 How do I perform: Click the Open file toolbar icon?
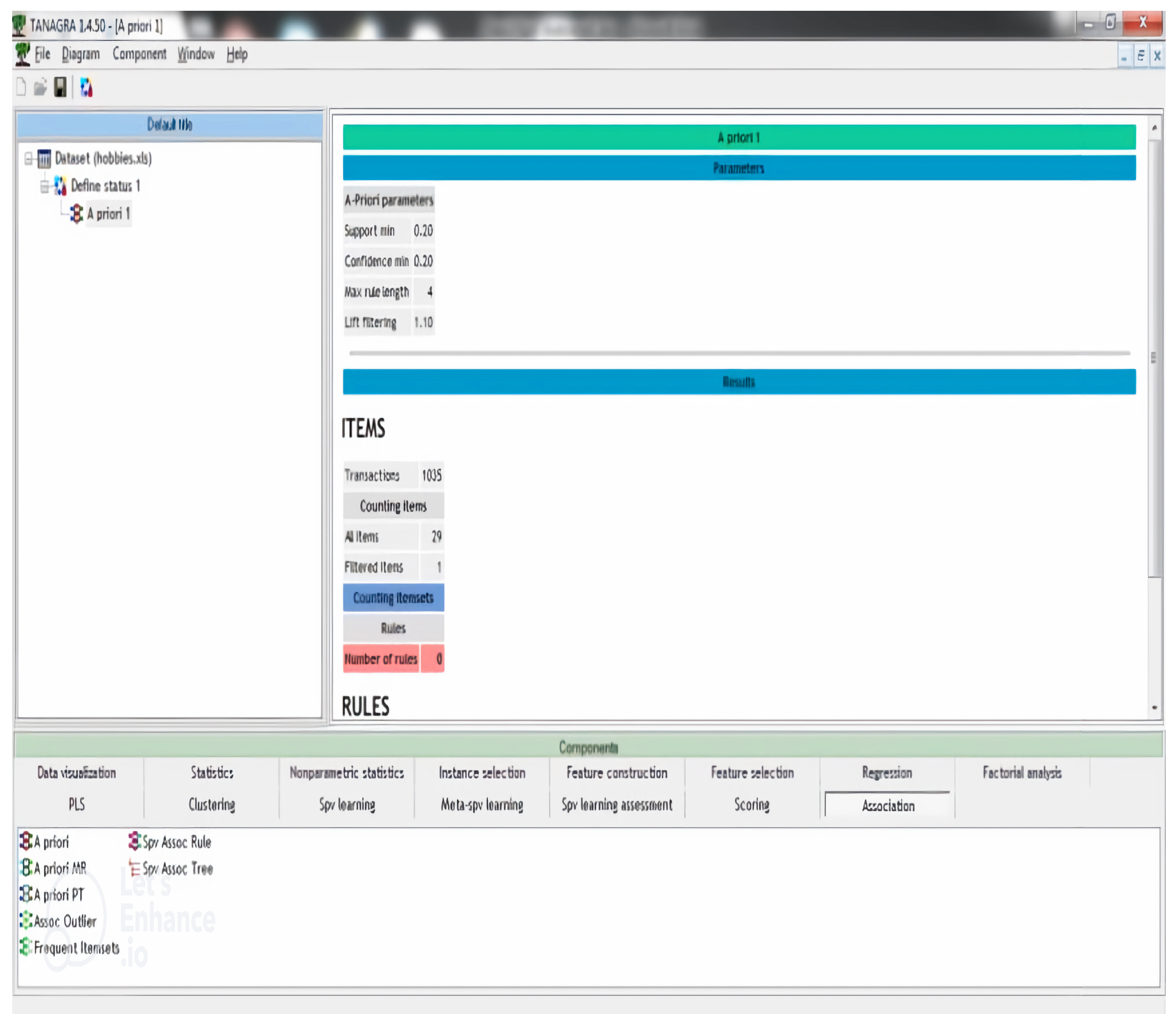[40, 87]
